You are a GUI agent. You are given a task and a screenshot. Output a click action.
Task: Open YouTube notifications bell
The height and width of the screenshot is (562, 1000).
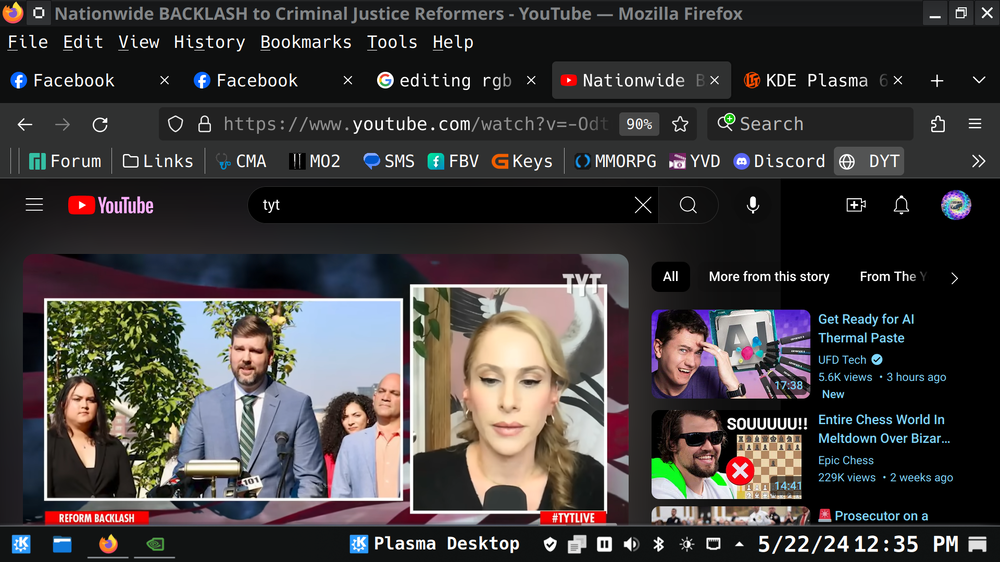point(901,205)
